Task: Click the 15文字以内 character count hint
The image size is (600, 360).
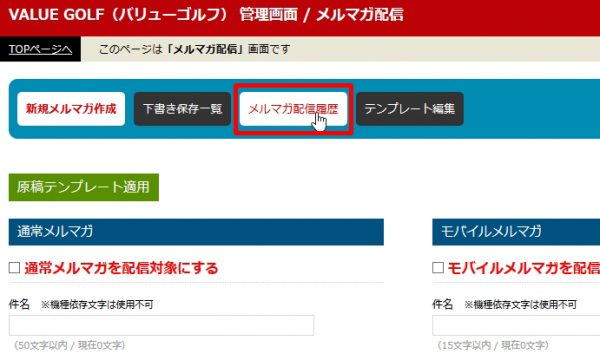Action: point(493,345)
